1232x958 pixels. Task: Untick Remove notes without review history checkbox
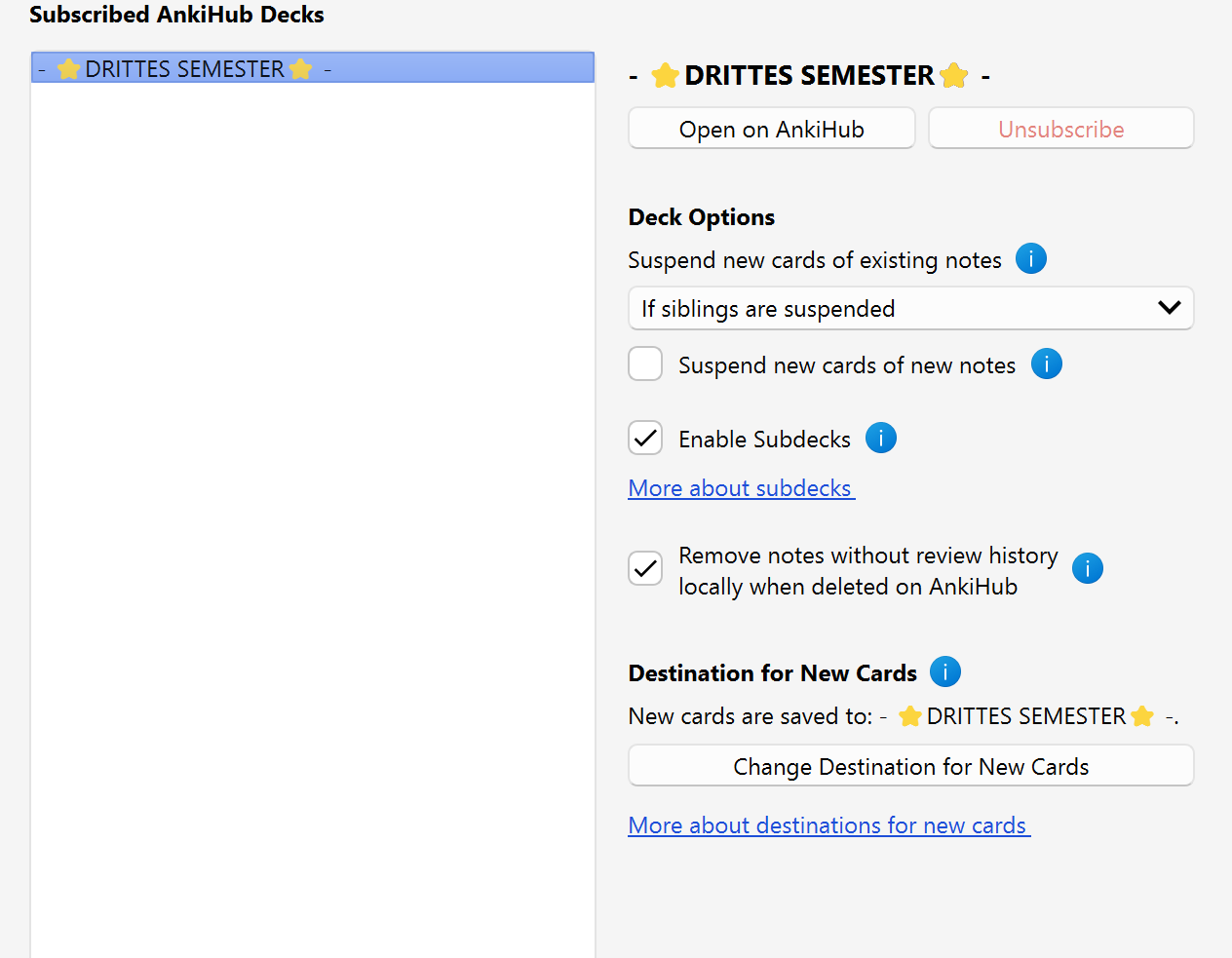coord(645,568)
